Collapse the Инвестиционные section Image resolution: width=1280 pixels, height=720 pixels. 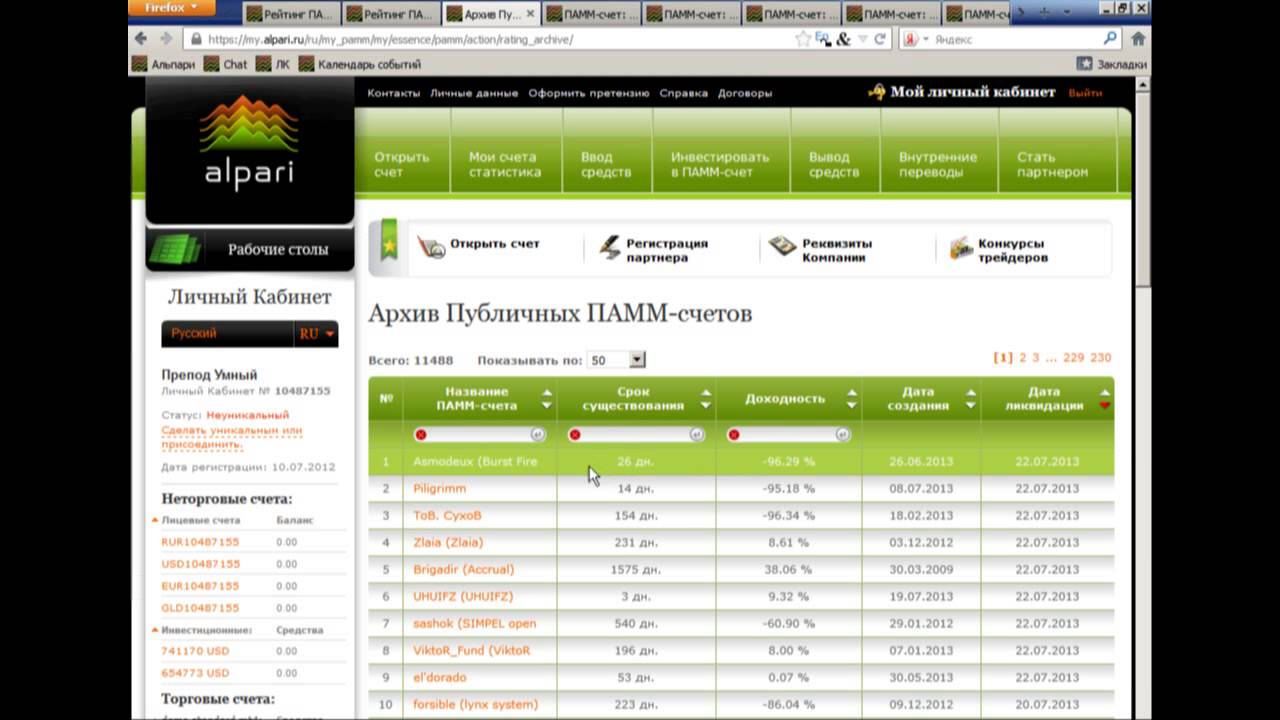pyautogui.click(x=155, y=630)
